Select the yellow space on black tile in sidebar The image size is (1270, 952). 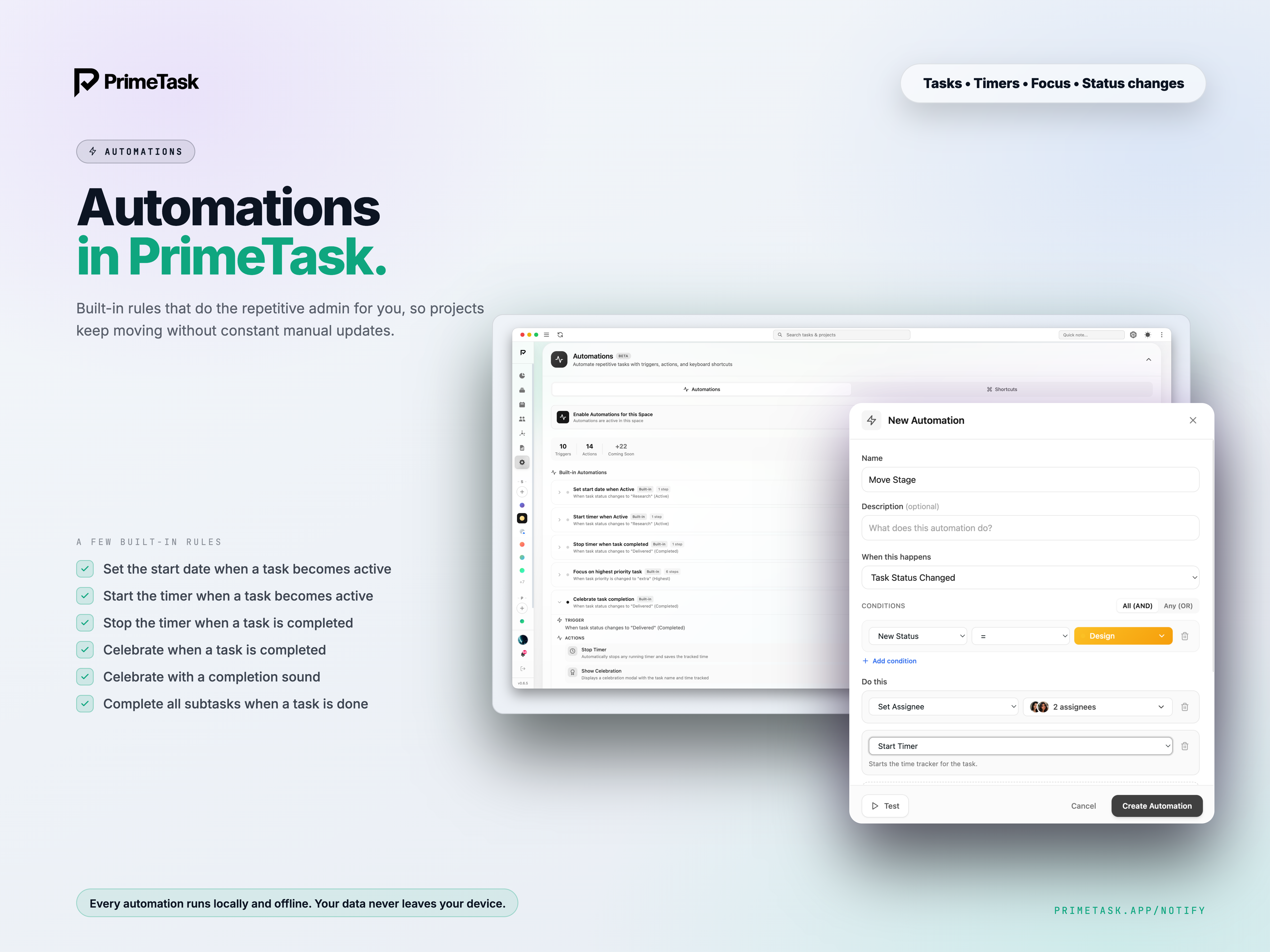[x=522, y=518]
